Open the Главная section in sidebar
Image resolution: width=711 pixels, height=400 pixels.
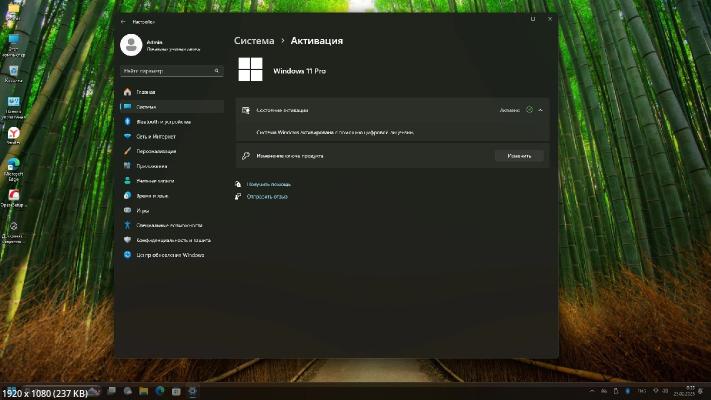click(172, 92)
